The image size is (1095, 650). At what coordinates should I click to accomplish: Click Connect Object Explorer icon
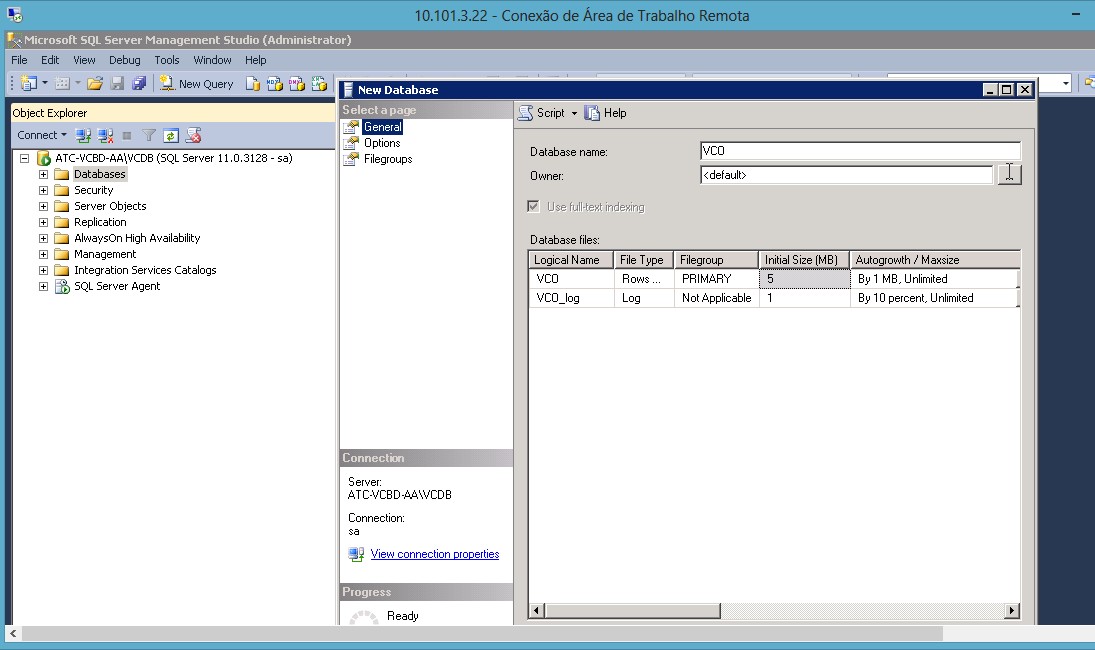(84, 135)
